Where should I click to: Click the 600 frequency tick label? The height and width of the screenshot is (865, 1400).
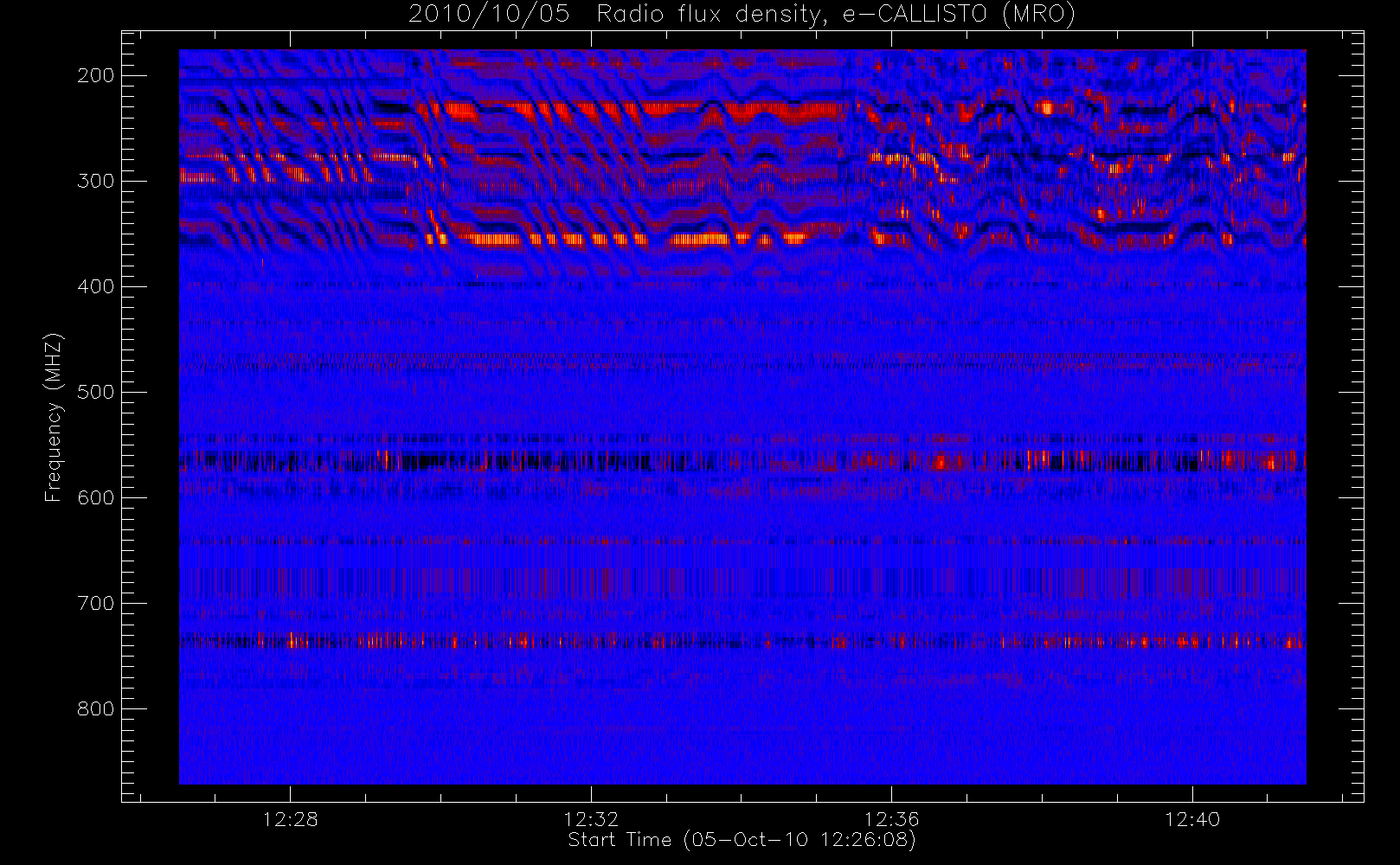point(95,497)
